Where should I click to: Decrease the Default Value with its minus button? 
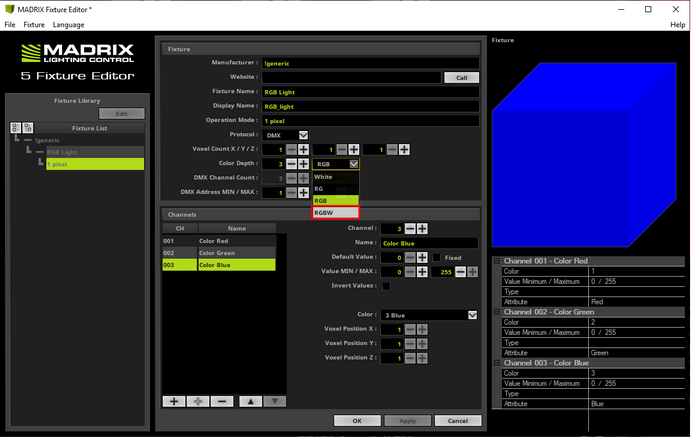pos(410,257)
